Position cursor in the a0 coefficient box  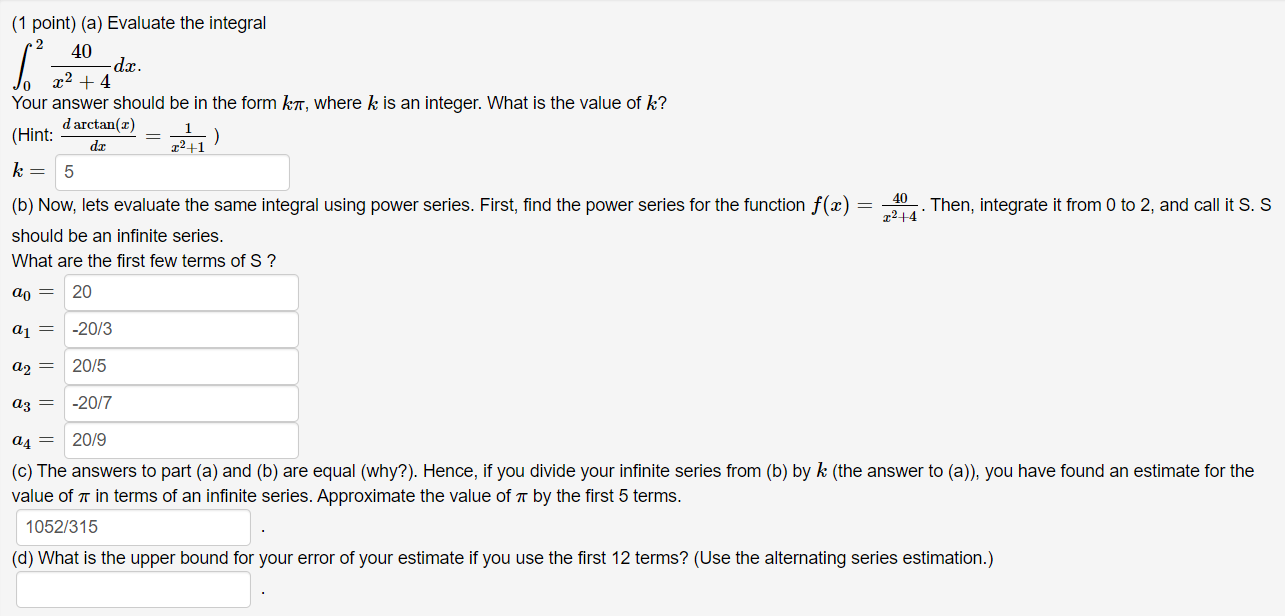coord(180,292)
